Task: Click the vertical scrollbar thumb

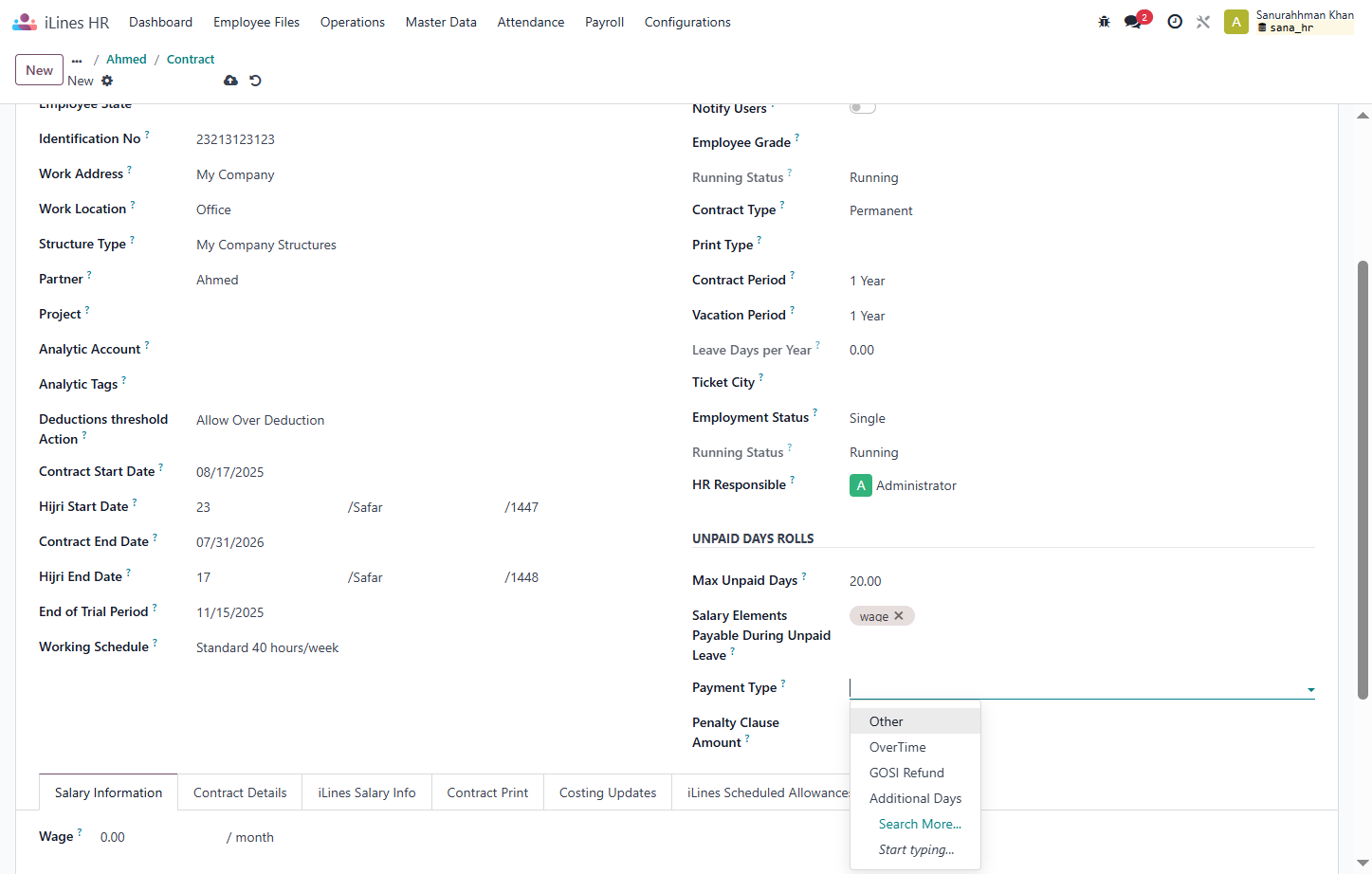Action: tap(1363, 479)
